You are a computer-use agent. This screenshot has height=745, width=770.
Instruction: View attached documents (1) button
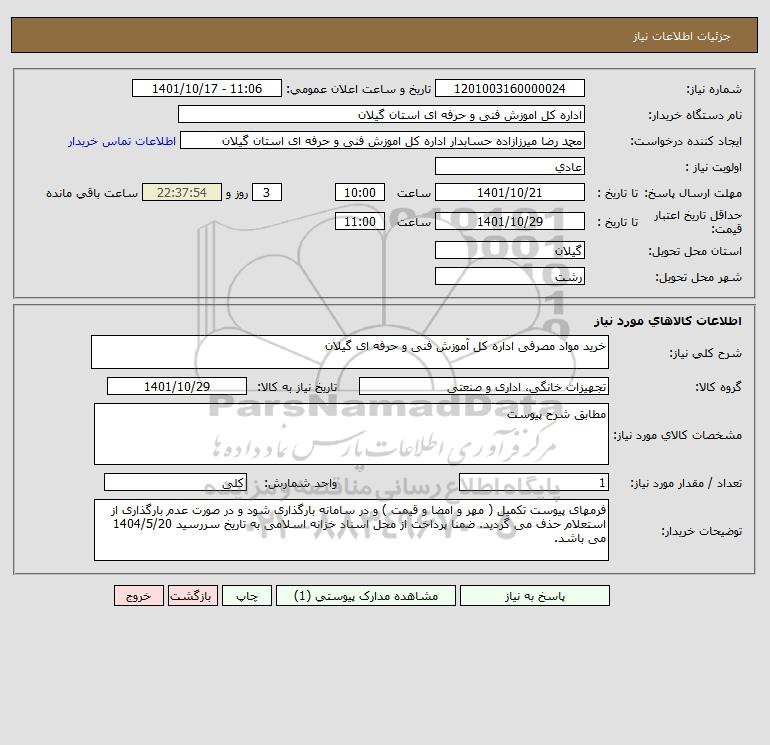point(366,596)
